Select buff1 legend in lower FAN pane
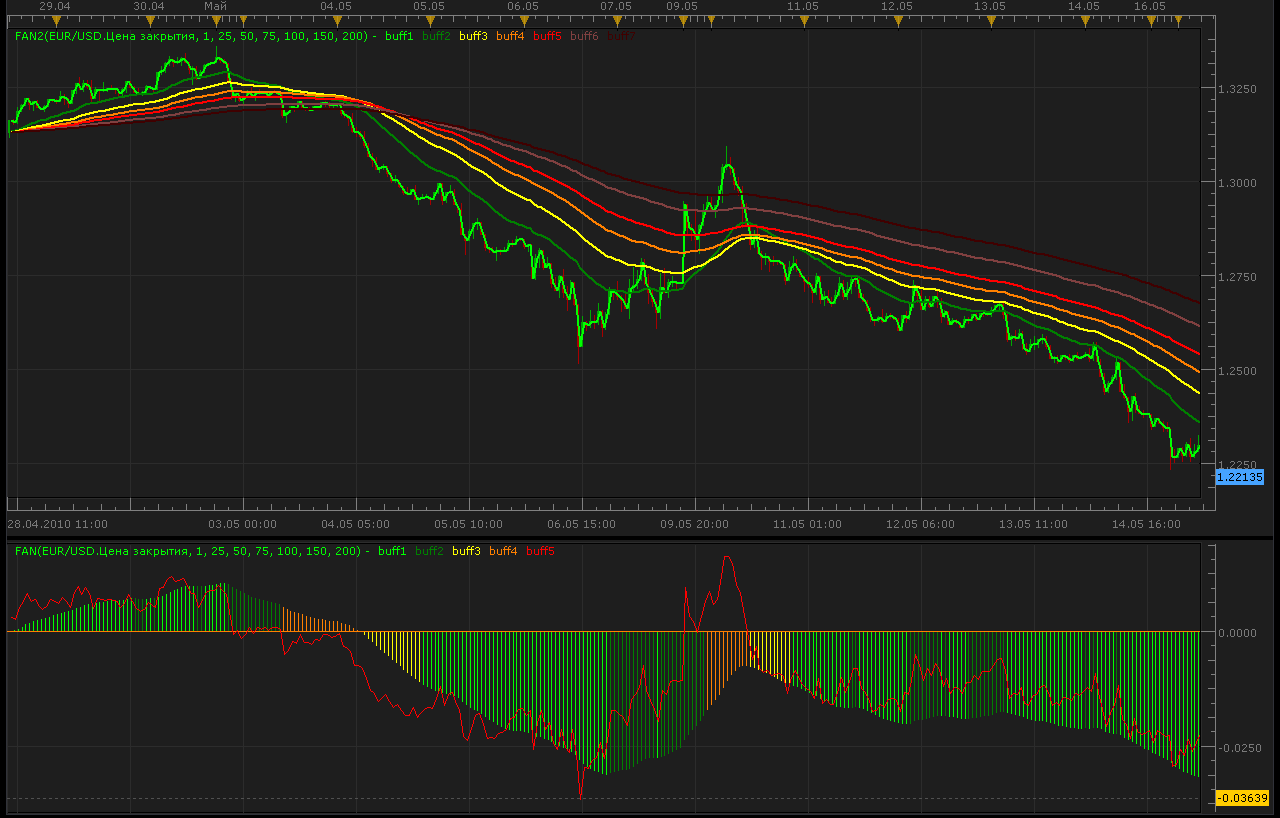Viewport: 1280px width, 818px height. click(x=393, y=551)
